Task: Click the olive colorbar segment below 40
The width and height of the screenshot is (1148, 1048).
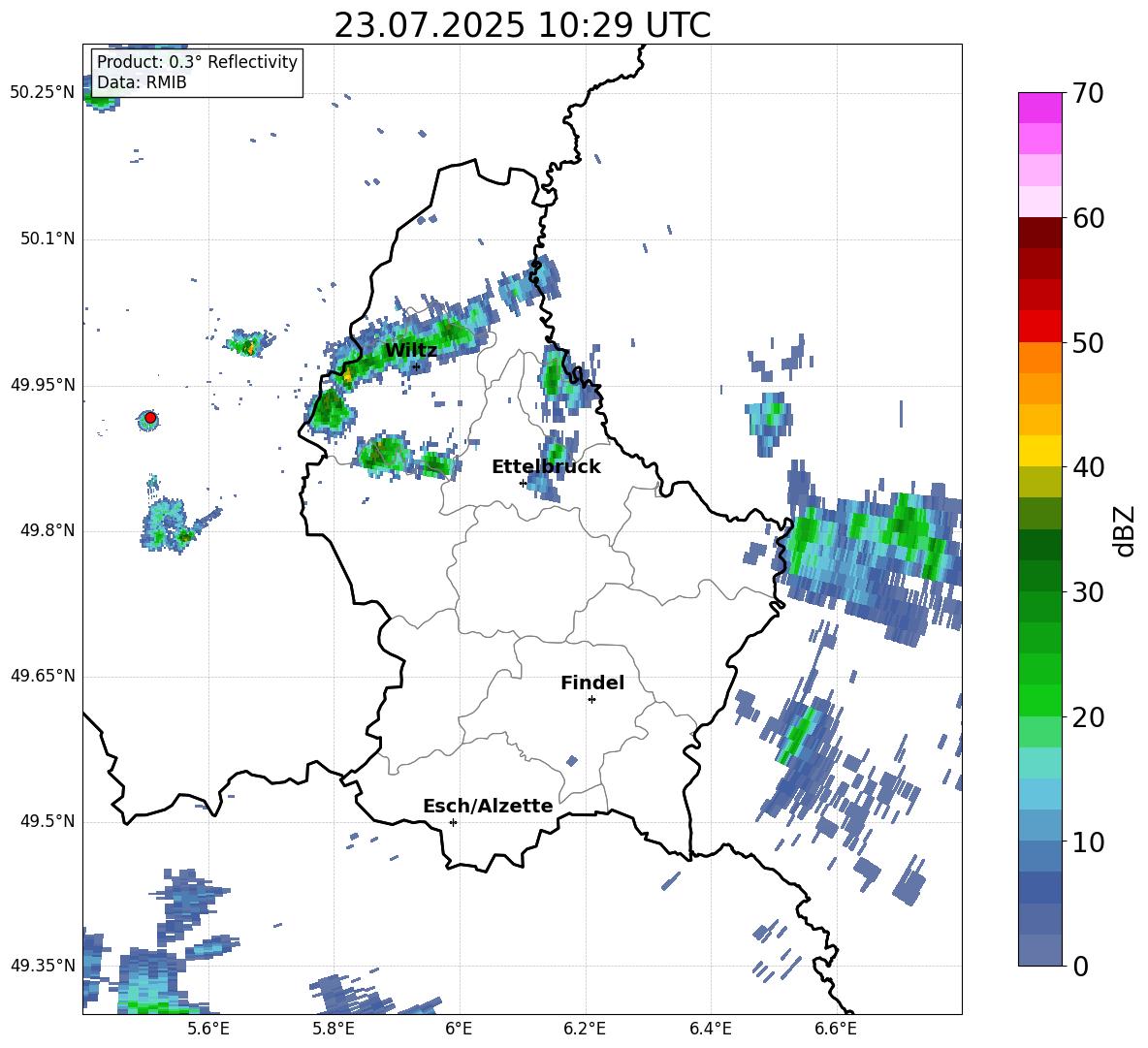Action: (1039, 482)
